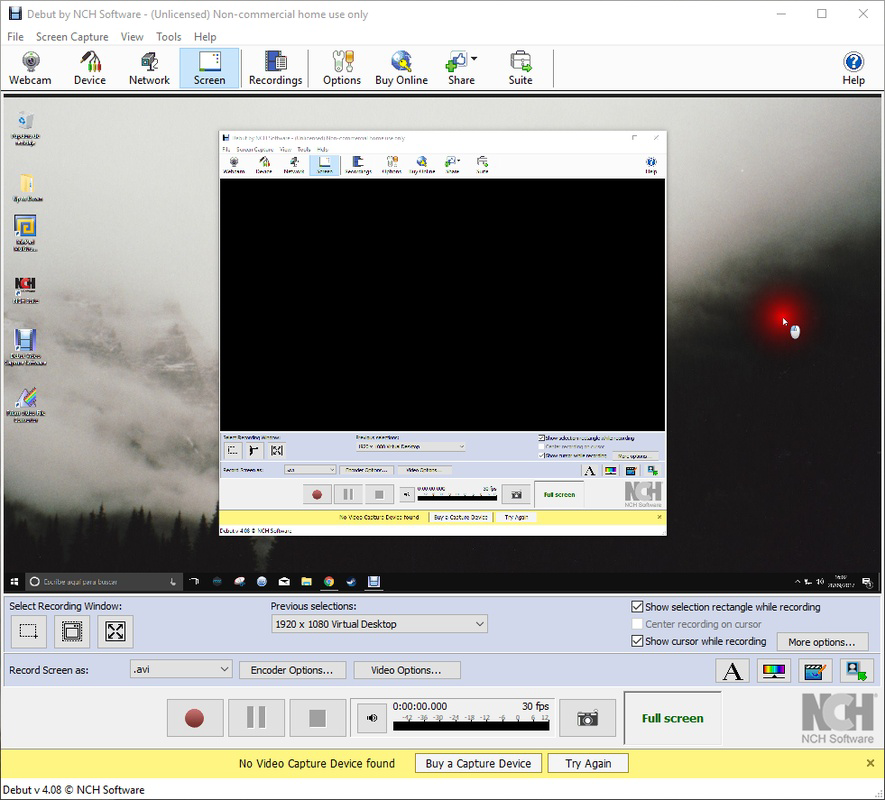Open the Options toolbar button
885x800 pixels.
341,68
